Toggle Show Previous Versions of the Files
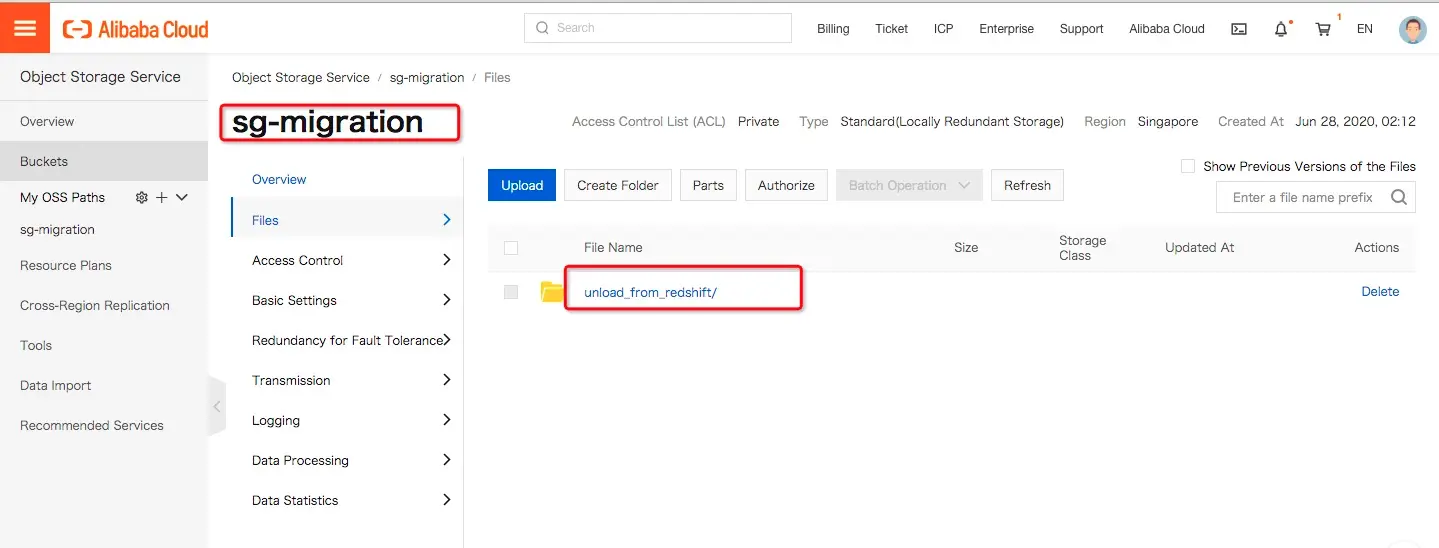This screenshot has height=548, width=1439. [x=1188, y=166]
